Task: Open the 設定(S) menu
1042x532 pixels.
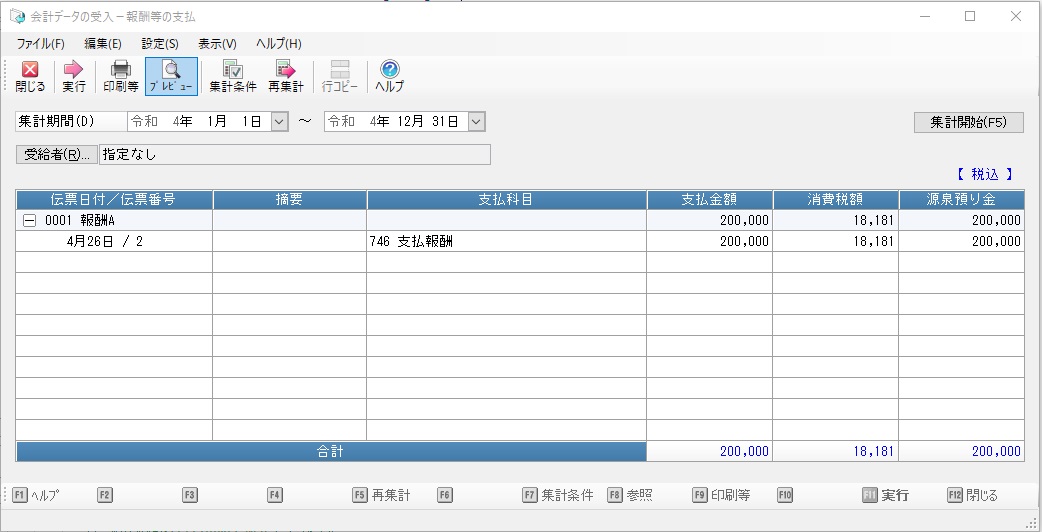Action: pos(160,44)
